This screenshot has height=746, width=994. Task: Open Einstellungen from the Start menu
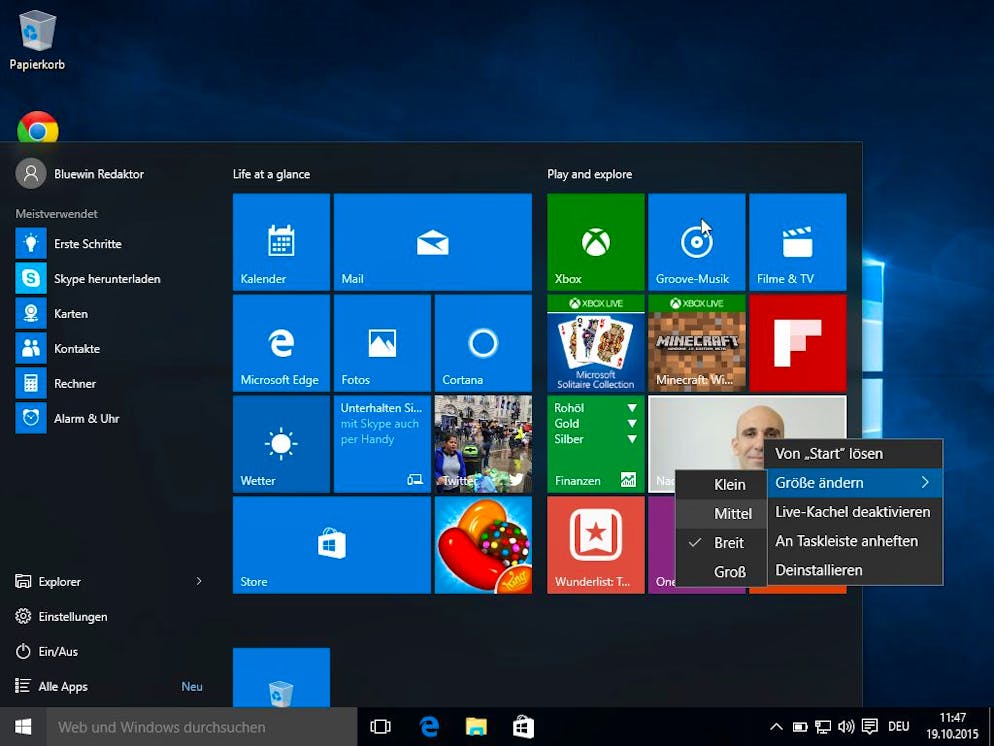tap(61, 616)
